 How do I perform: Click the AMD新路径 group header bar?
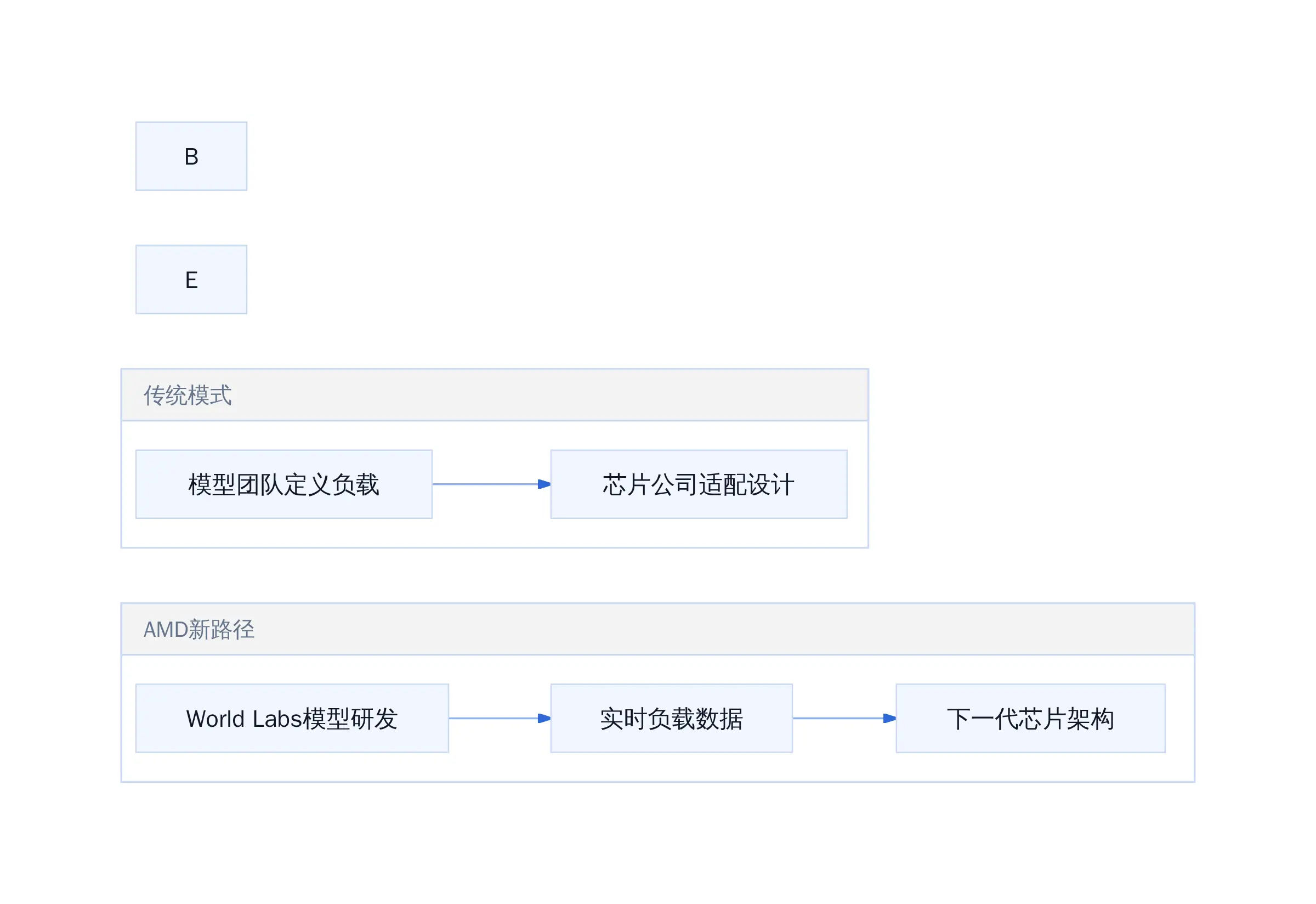658,630
